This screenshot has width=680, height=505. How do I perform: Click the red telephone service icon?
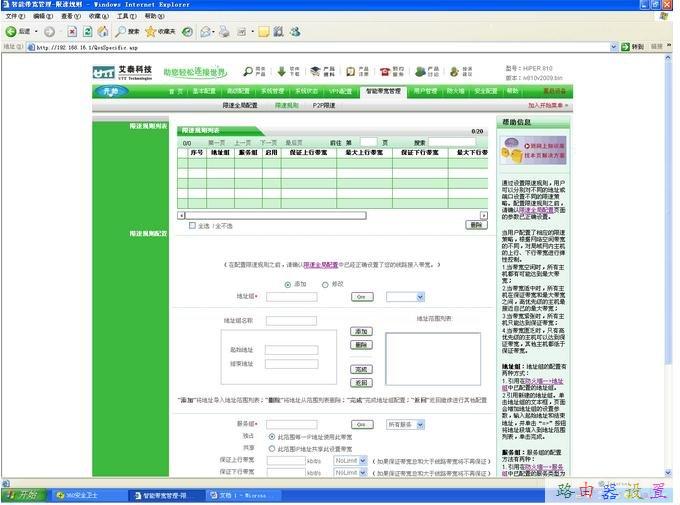point(385,71)
